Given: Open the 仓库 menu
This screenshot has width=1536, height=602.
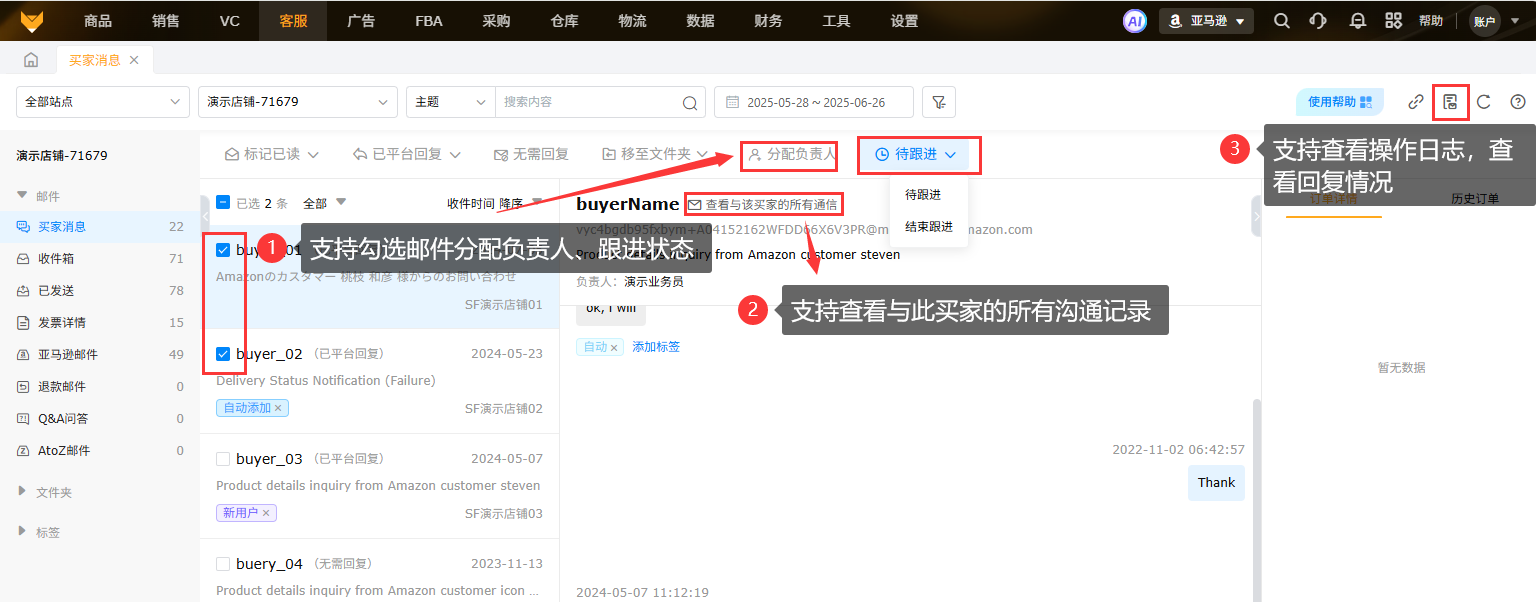Looking at the screenshot, I should 564,21.
